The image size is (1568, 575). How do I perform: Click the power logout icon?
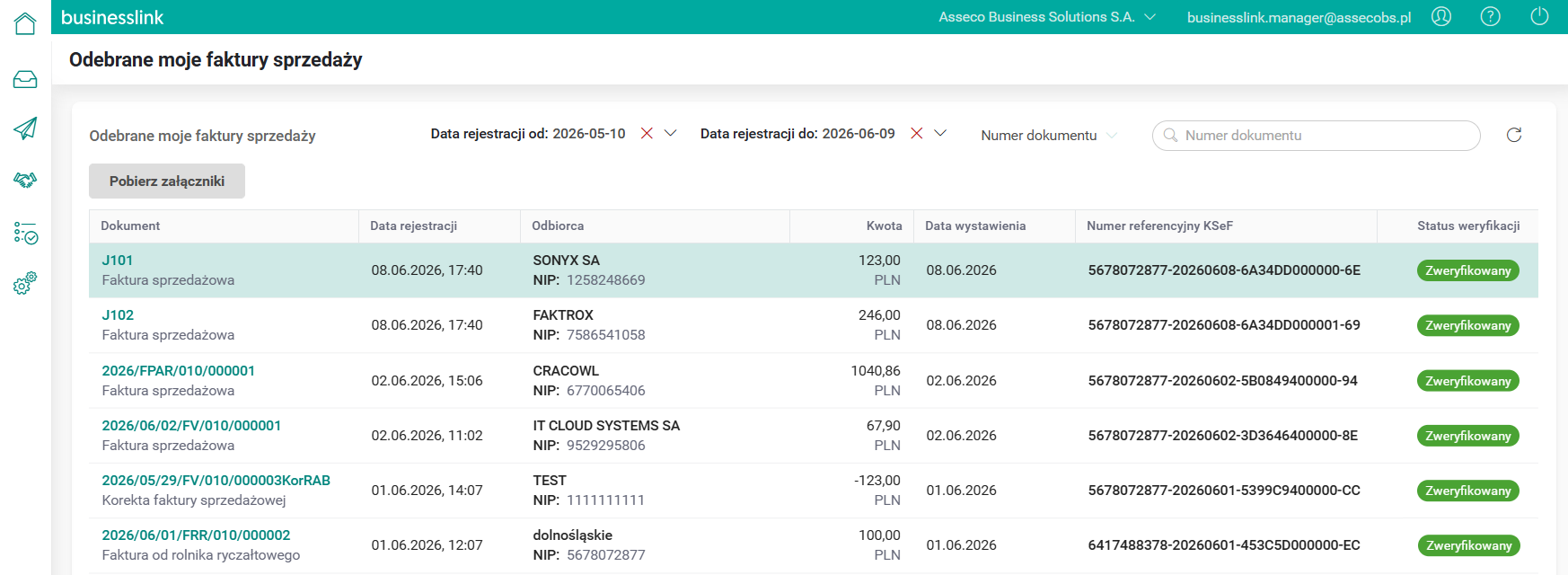[1539, 16]
